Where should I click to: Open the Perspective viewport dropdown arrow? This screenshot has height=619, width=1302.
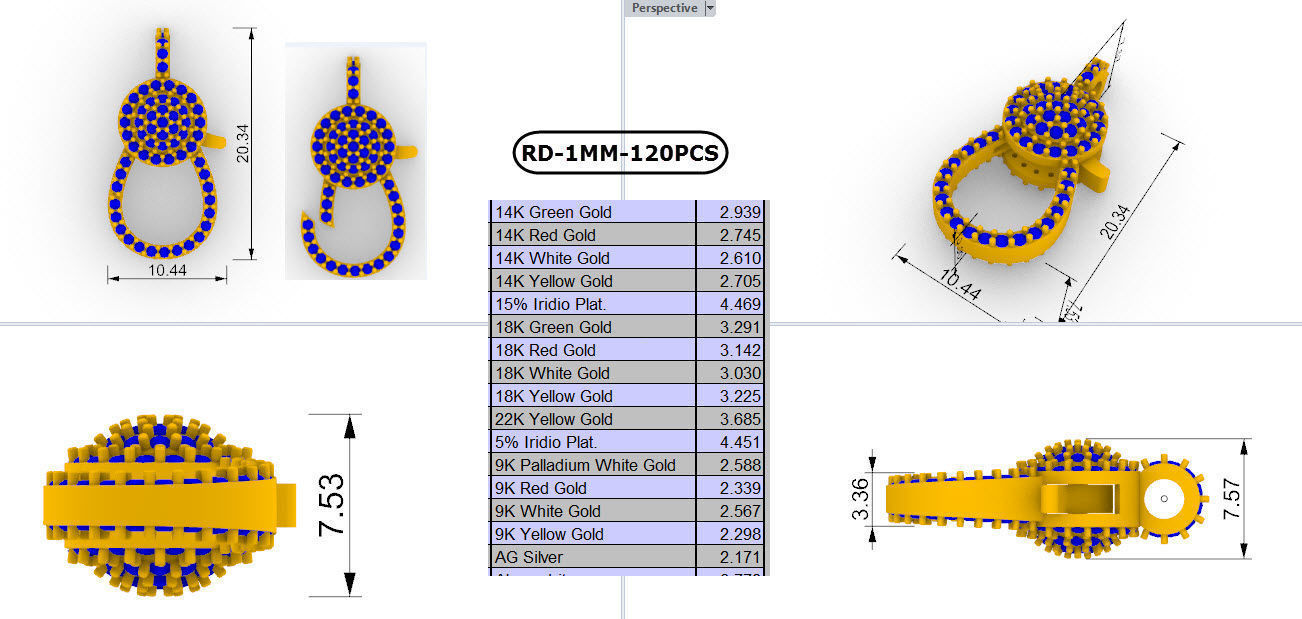[x=710, y=8]
